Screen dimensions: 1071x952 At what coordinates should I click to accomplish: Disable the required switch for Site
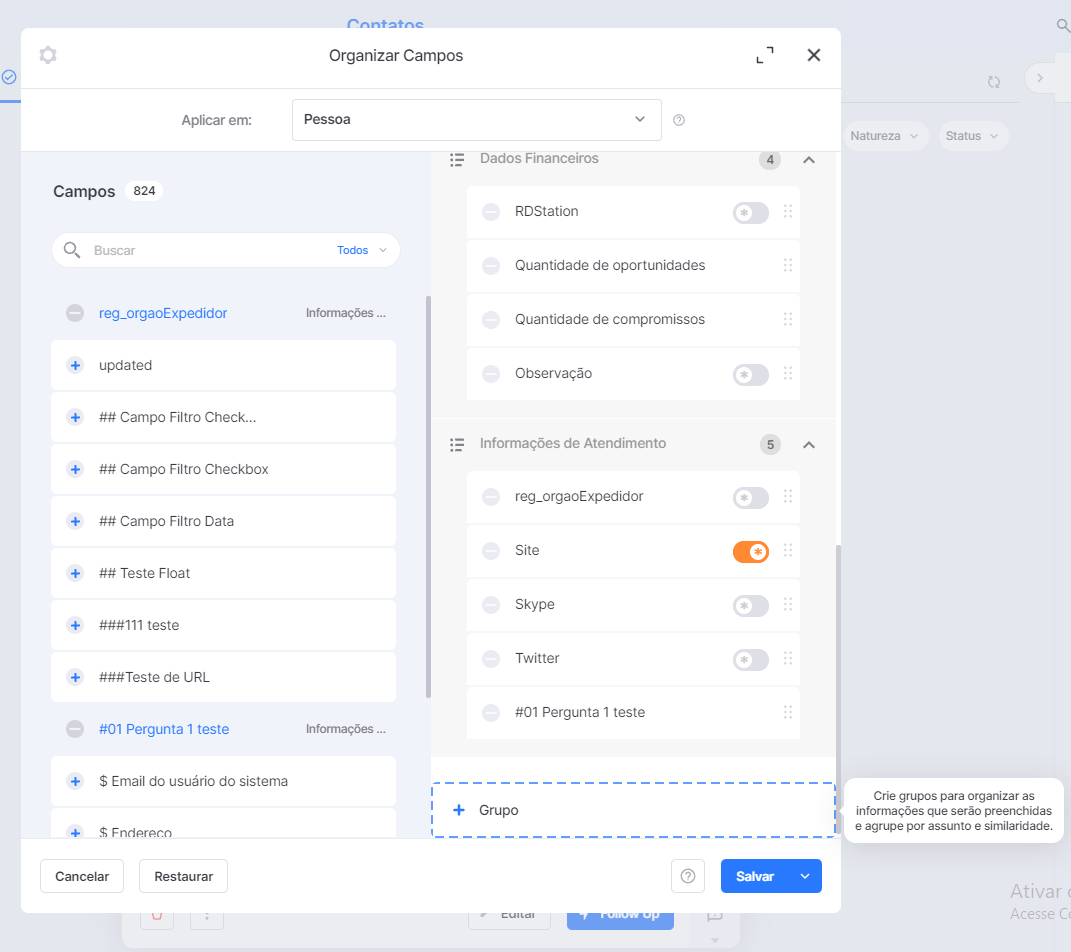click(751, 551)
